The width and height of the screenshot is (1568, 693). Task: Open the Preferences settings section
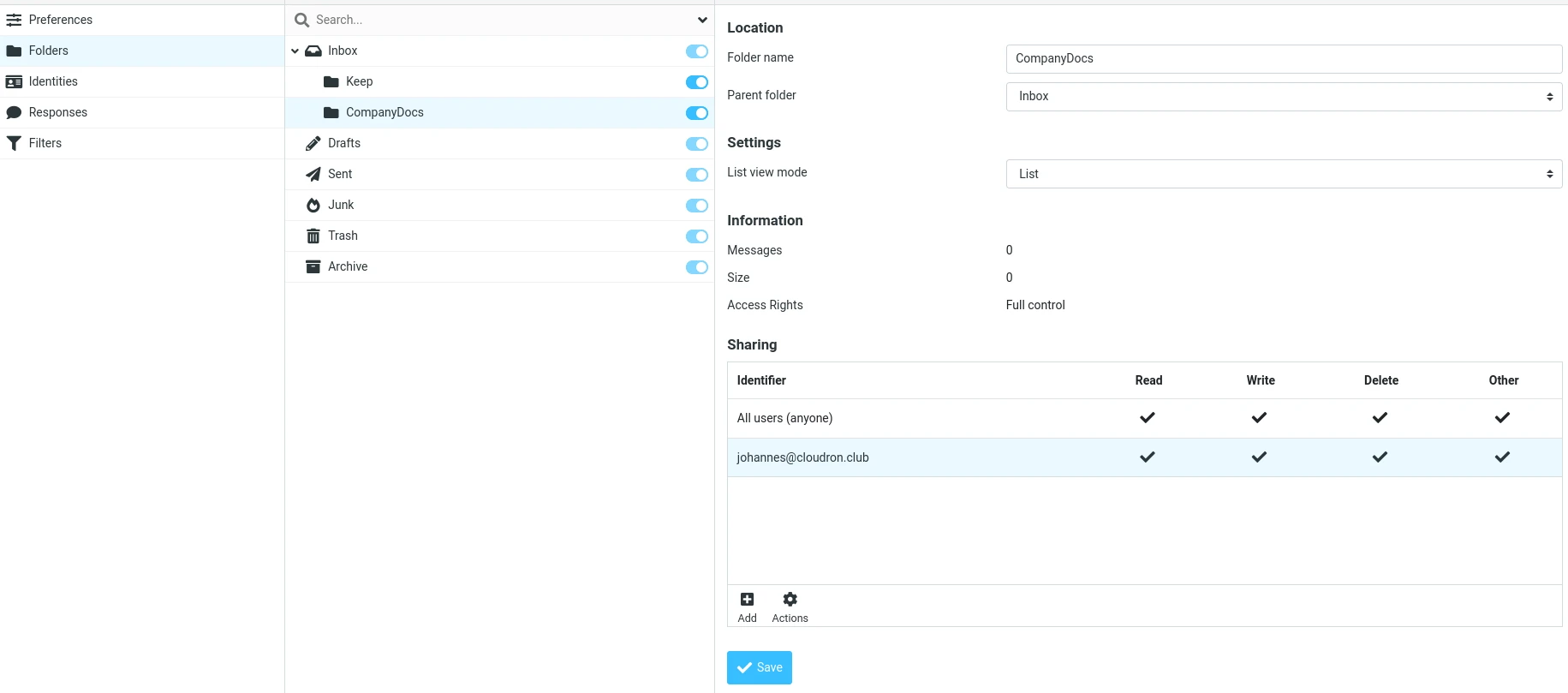pos(60,20)
